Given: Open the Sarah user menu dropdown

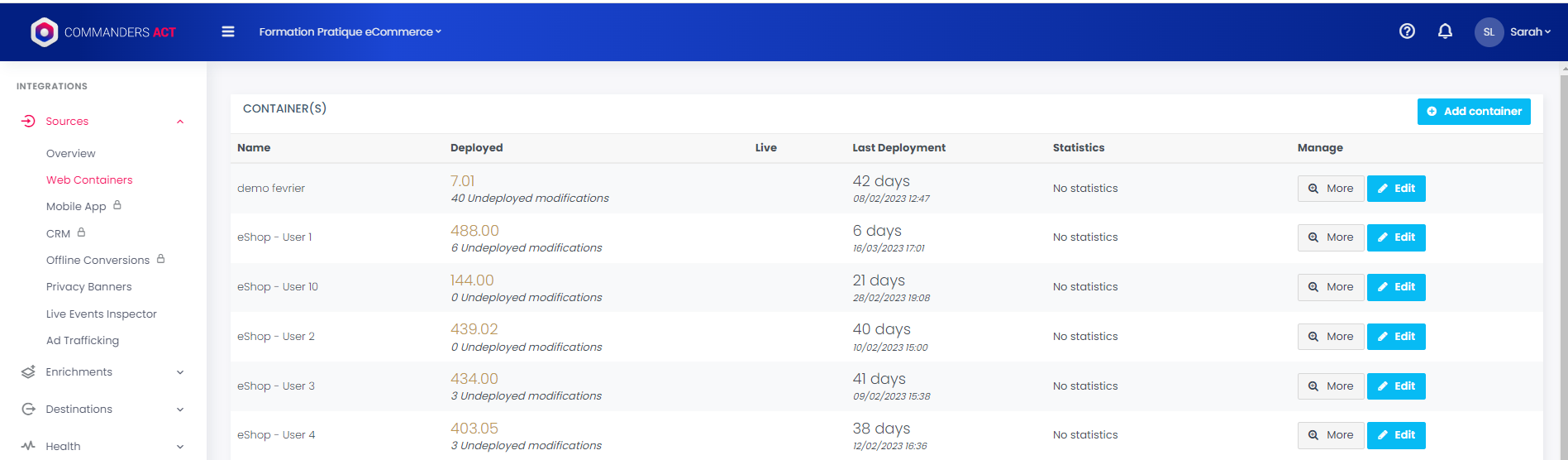Looking at the screenshot, I should (1530, 32).
